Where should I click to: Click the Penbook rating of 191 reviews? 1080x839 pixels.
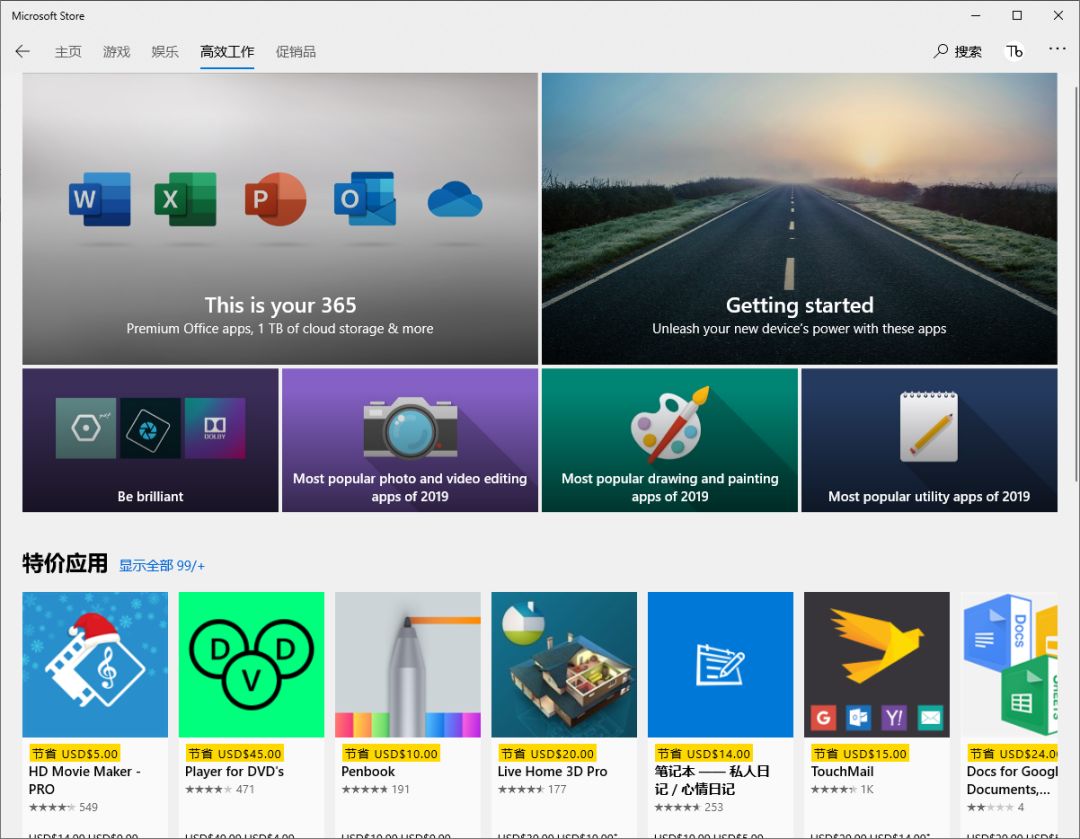click(375, 789)
